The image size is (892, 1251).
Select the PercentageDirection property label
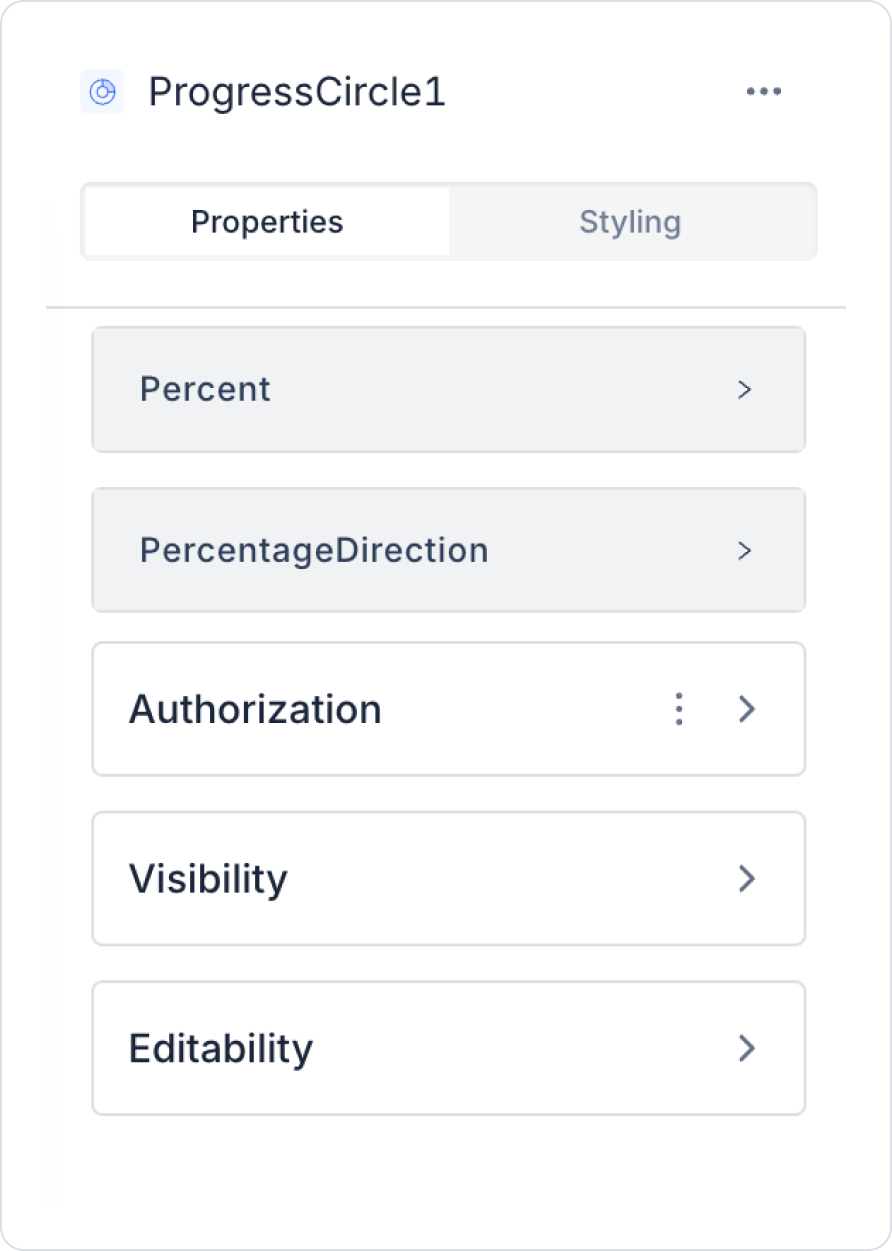tap(314, 550)
